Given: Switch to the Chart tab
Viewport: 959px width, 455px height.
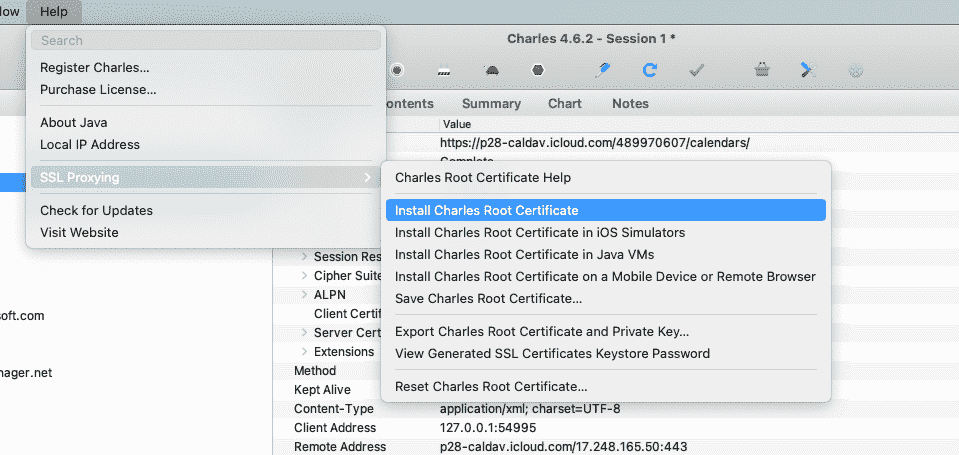Looking at the screenshot, I should [565, 103].
